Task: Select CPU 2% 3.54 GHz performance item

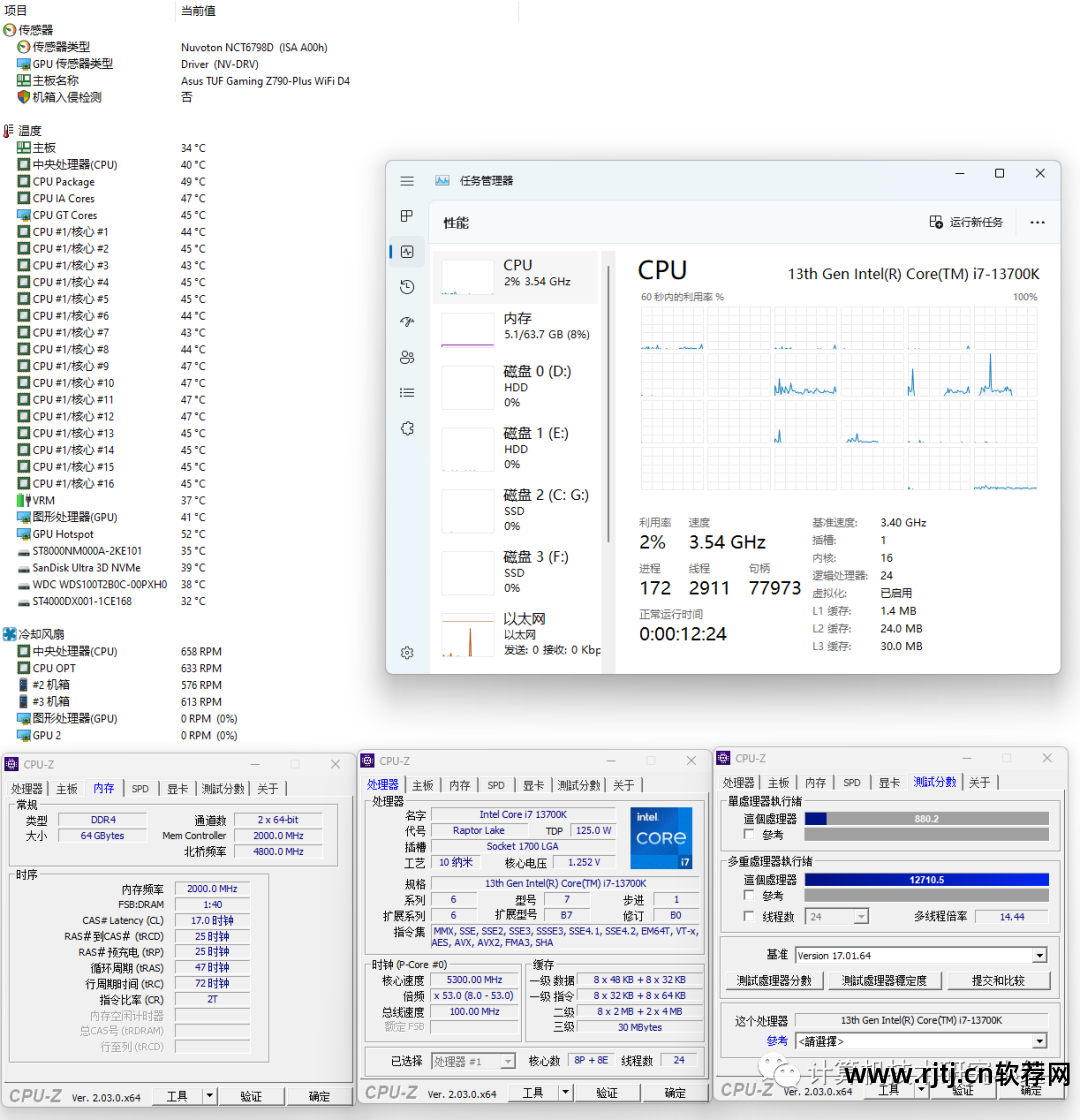Action: click(x=515, y=277)
